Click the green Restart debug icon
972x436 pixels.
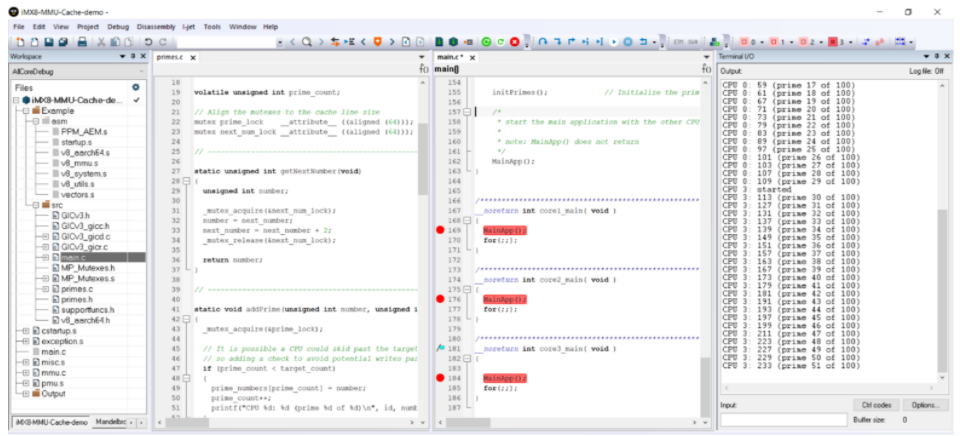point(486,42)
